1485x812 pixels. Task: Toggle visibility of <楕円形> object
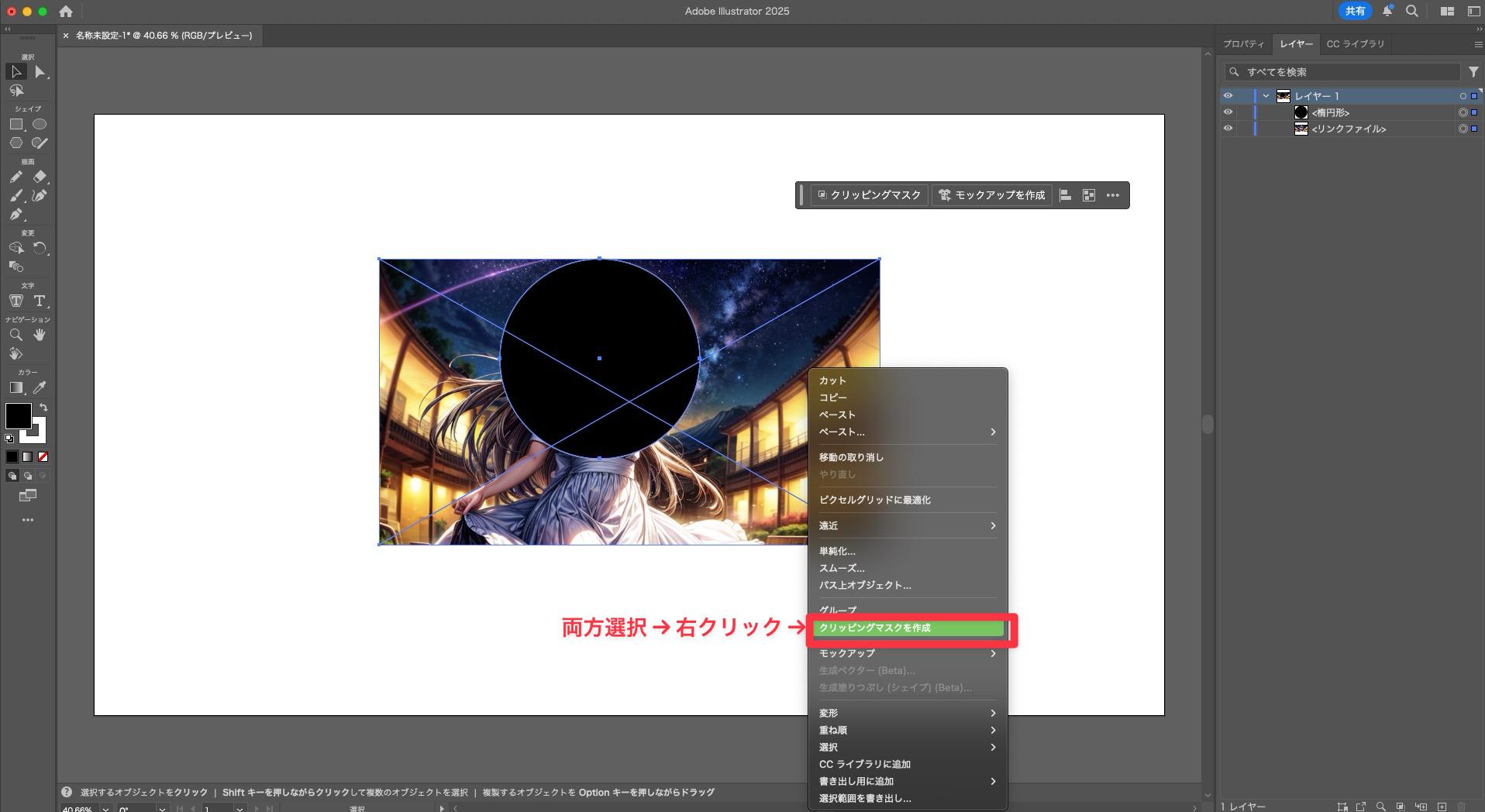[x=1228, y=112]
